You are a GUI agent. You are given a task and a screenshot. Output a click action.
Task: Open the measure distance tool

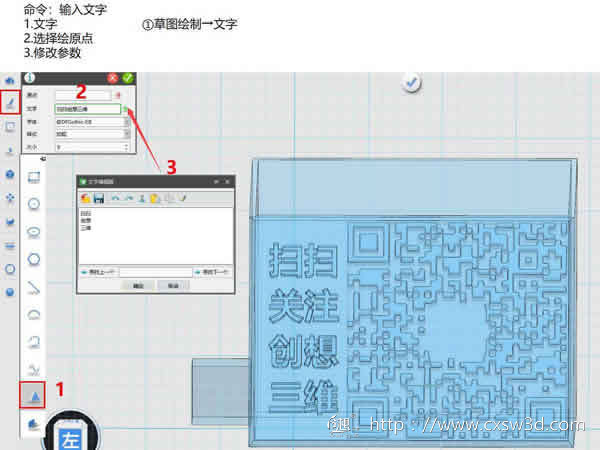pyautogui.click(x=10, y=269)
